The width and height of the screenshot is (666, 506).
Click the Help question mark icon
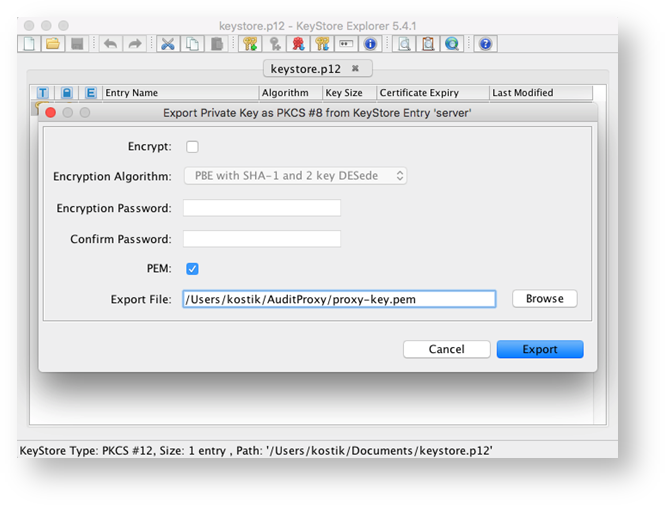[x=485, y=44]
